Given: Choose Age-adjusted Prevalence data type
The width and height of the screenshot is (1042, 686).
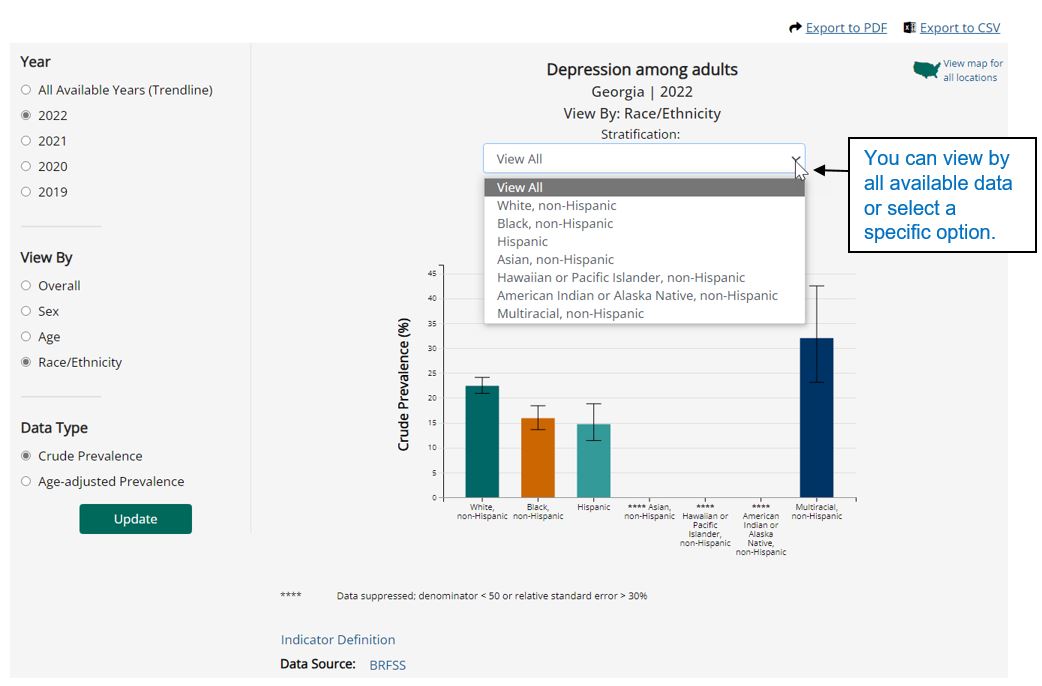Looking at the screenshot, I should [28, 480].
